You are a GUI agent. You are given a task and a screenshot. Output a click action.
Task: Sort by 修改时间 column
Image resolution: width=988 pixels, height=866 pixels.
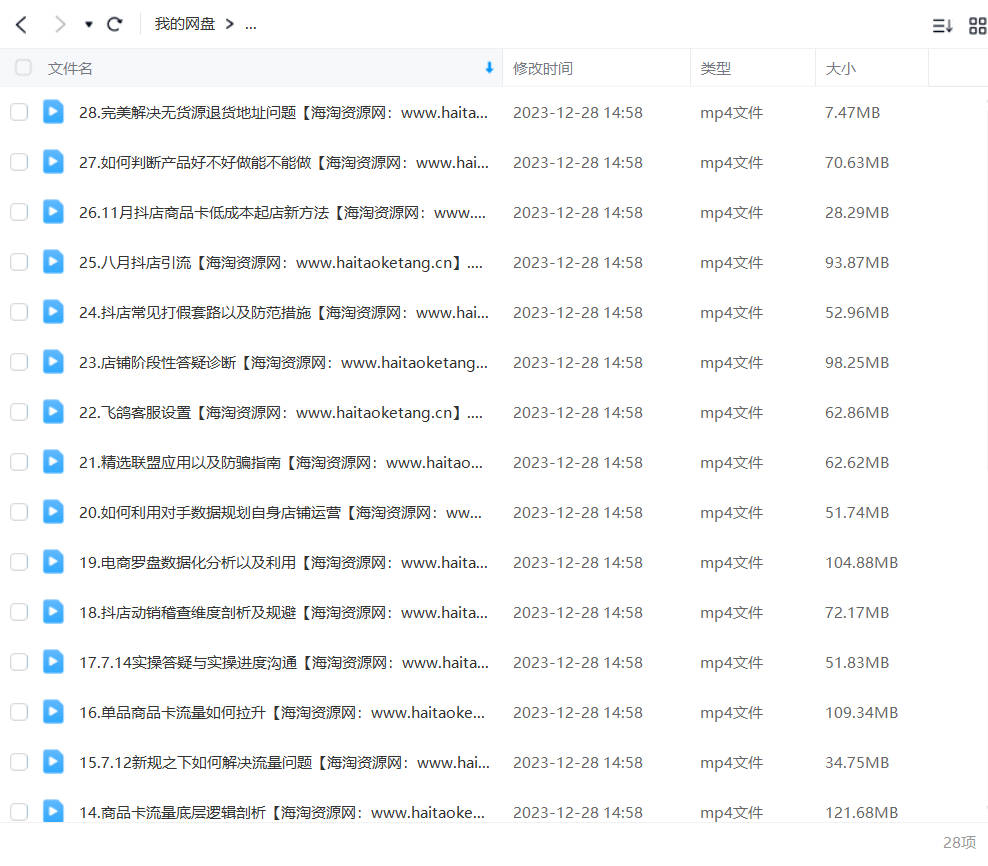coord(543,68)
